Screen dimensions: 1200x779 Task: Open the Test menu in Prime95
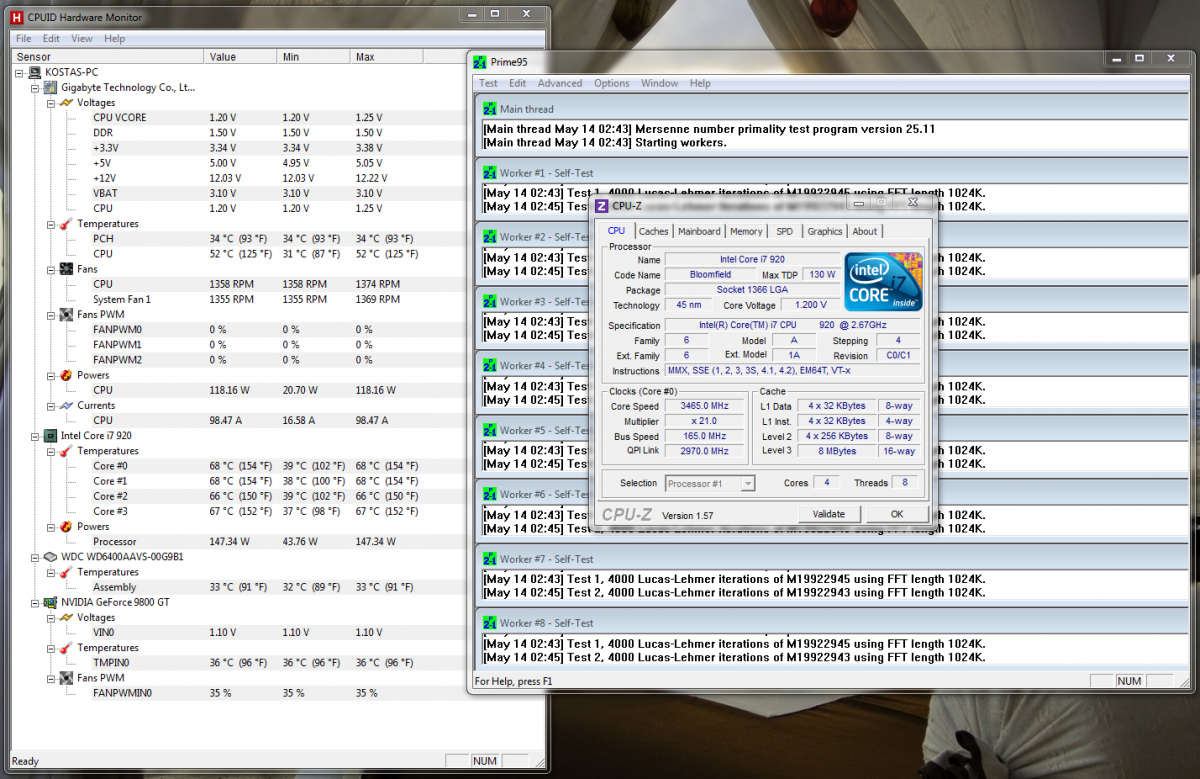pos(488,83)
